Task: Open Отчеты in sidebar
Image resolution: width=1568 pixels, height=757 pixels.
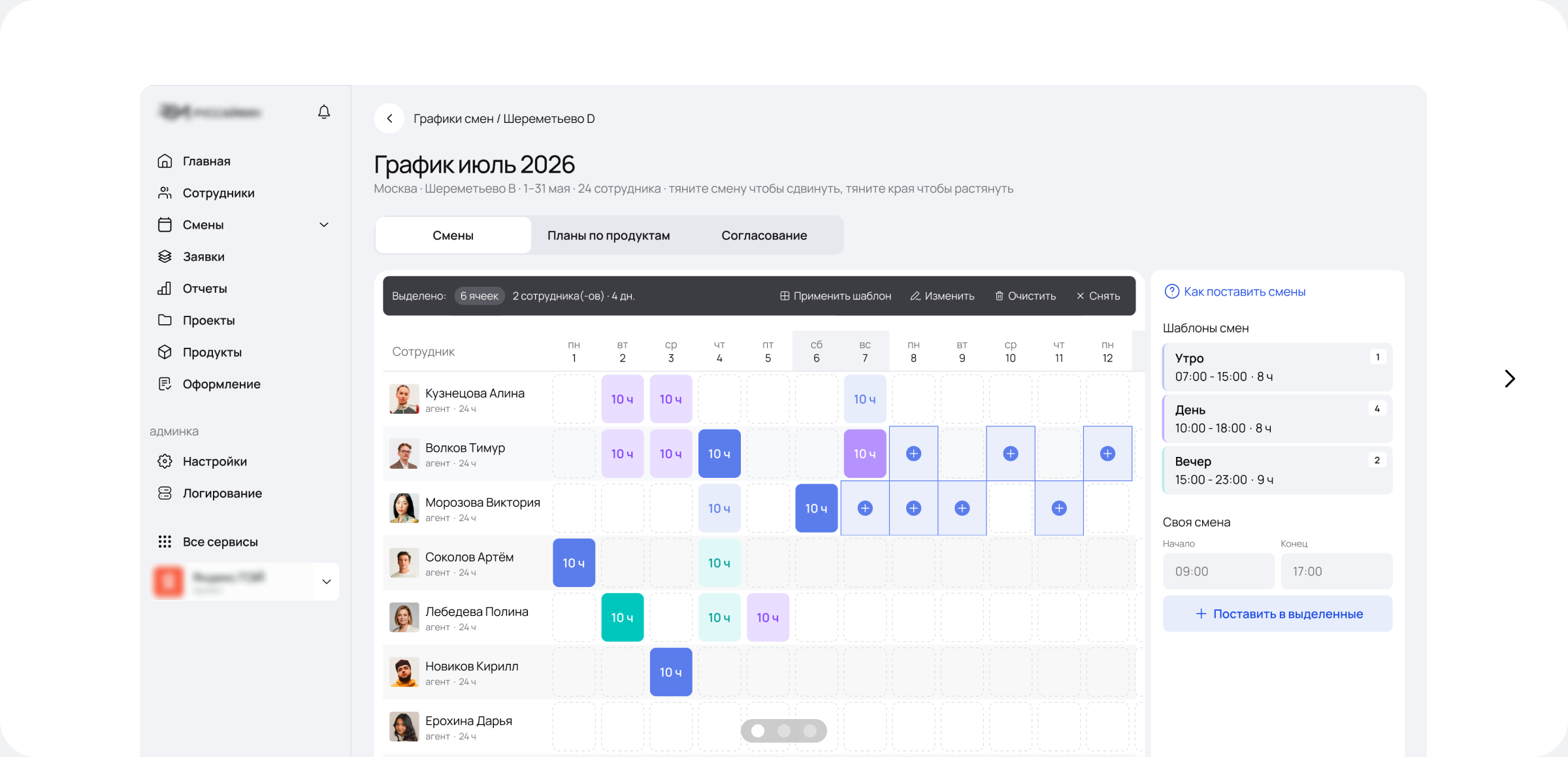Action: pyautogui.click(x=204, y=288)
